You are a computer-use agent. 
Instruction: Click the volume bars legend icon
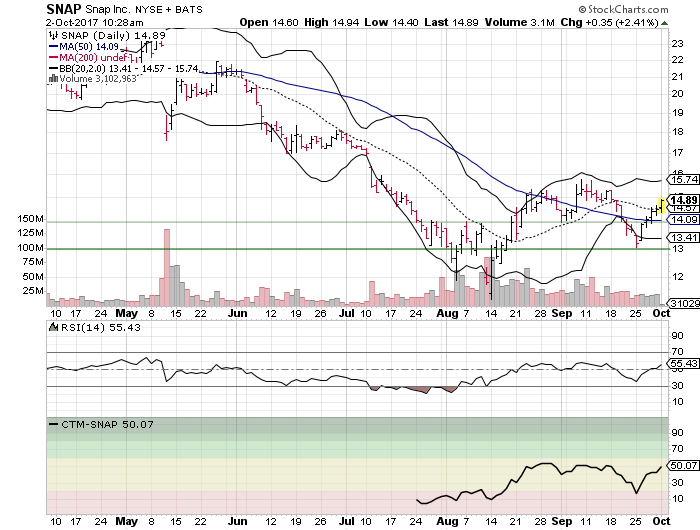(53, 79)
